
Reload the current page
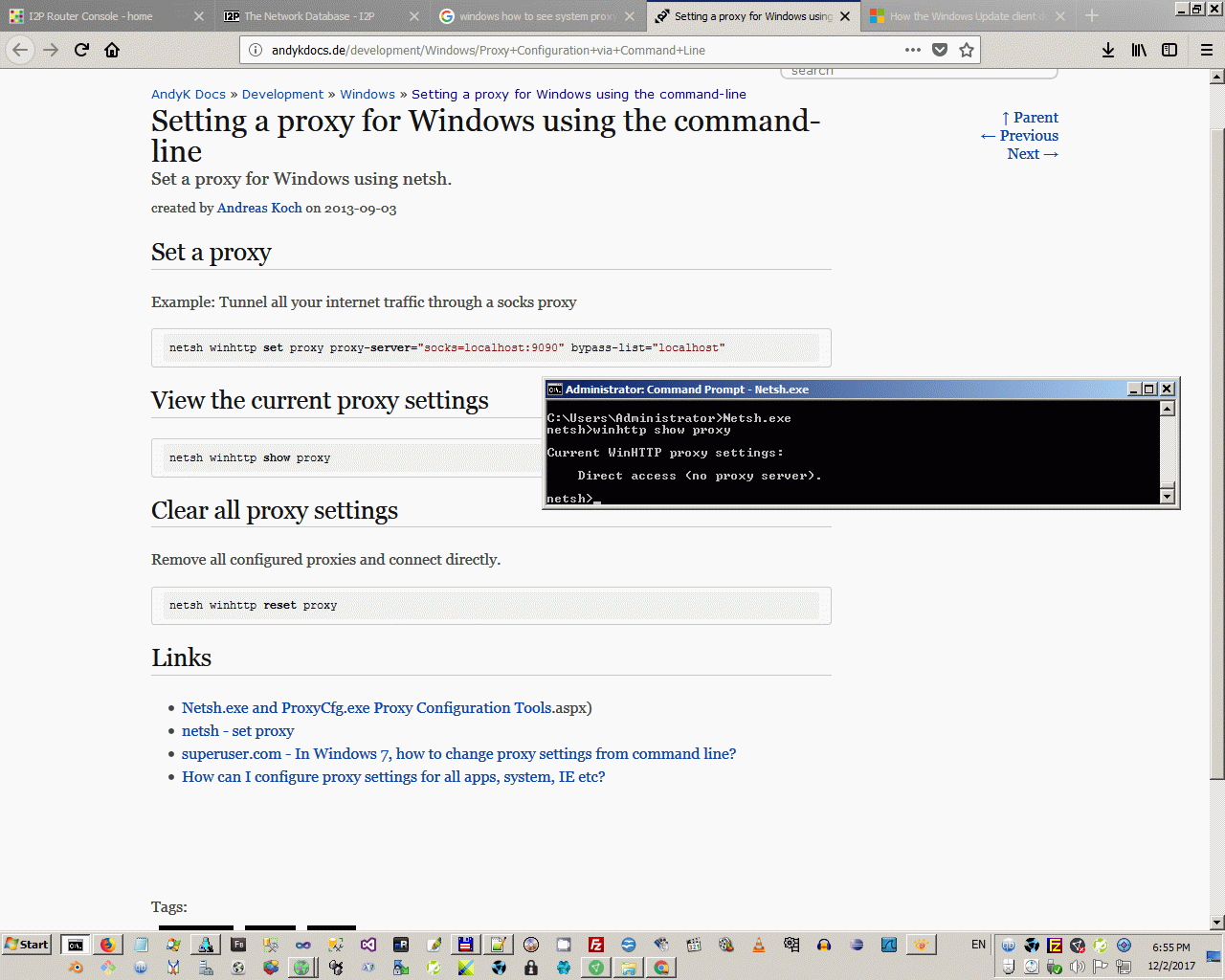(81, 50)
